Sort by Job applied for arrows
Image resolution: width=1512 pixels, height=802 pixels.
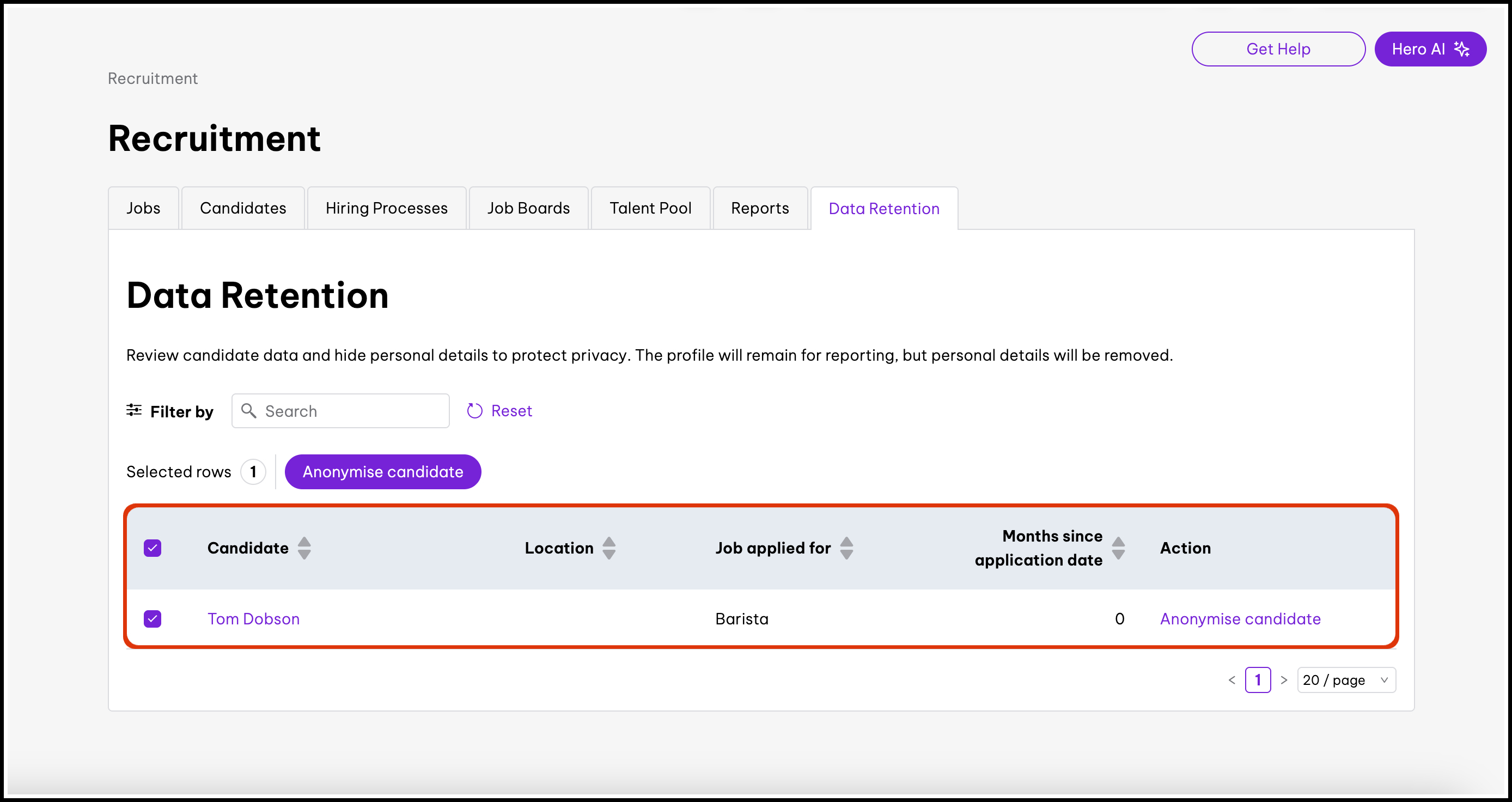pyautogui.click(x=846, y=548)
